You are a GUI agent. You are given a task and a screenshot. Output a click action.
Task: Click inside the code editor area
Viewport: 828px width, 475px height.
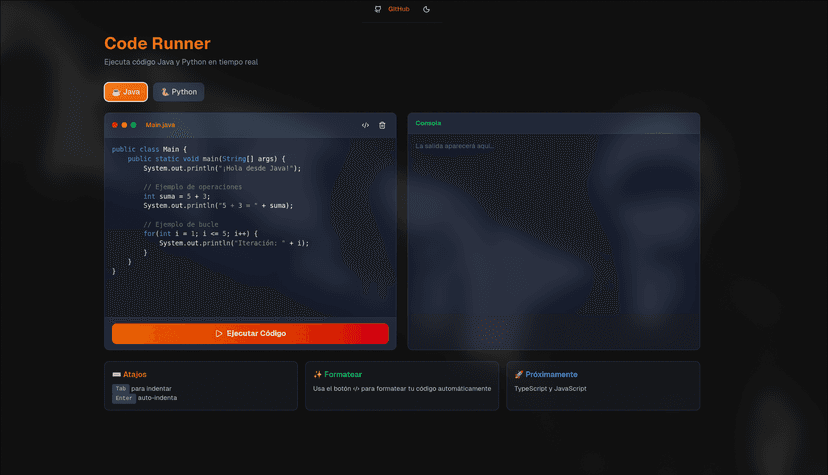click(x=250, y=227)
